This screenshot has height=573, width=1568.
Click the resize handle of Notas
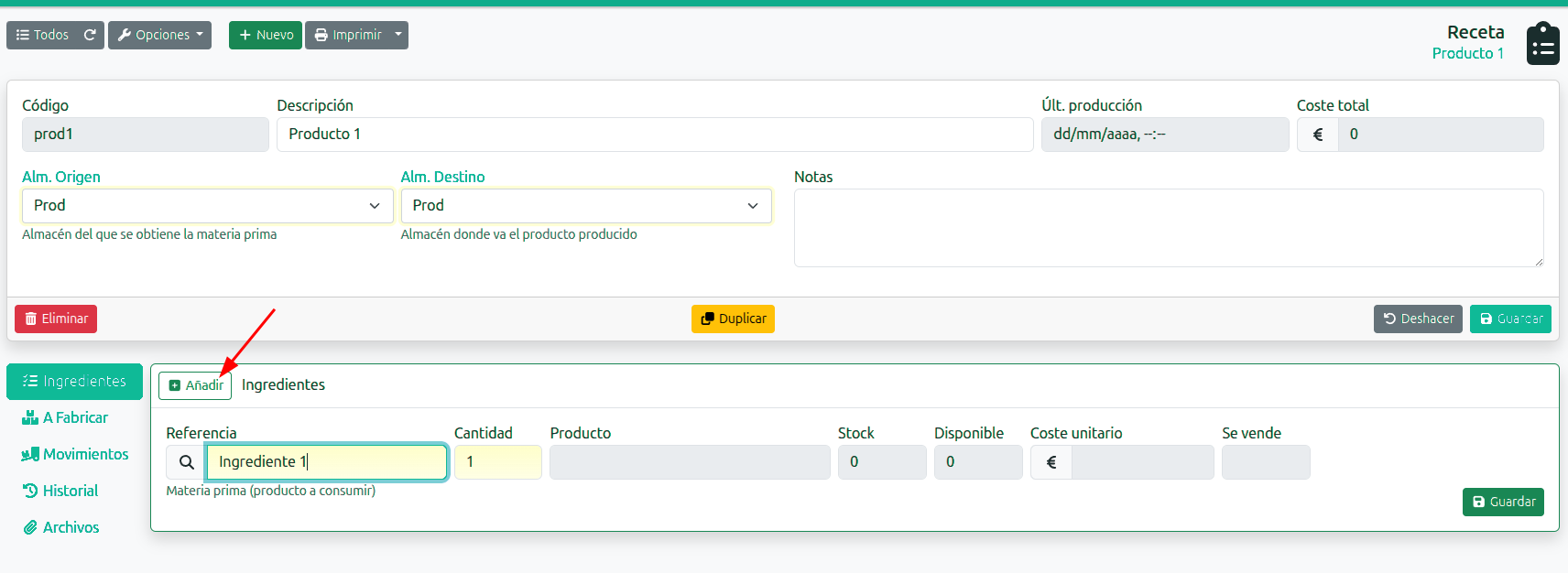1538,261
